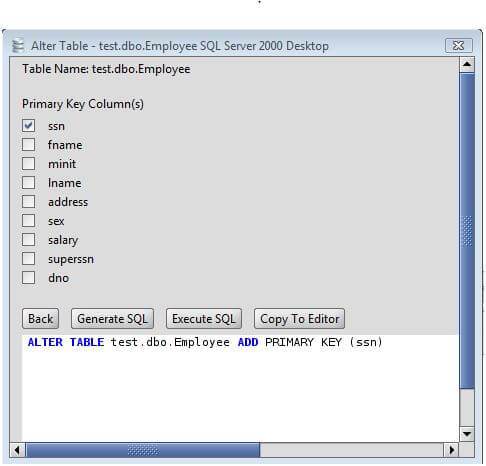
Task: Select the address column checkbox
Action: coord(28,202)
